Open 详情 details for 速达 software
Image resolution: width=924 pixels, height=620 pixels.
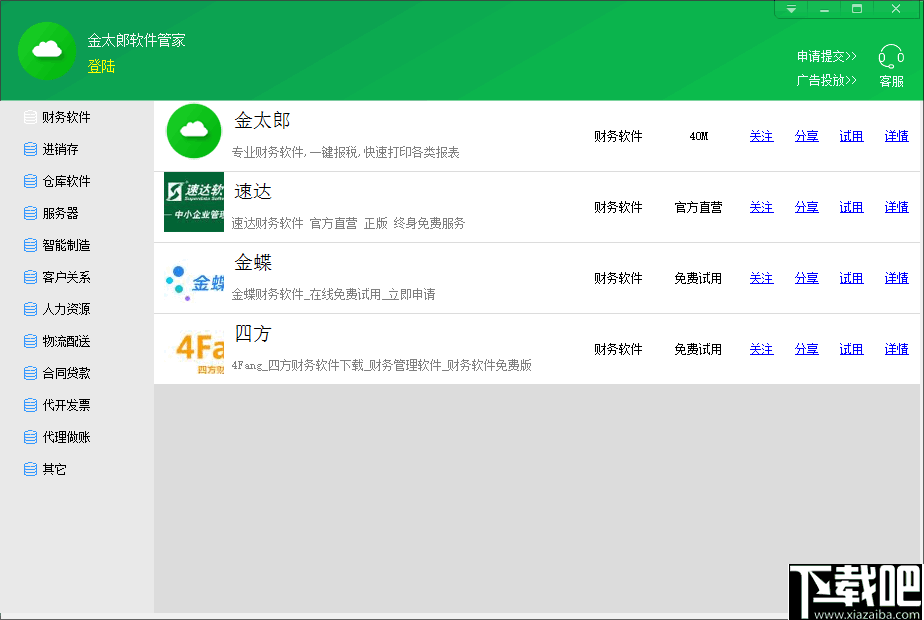click(895, 207)
